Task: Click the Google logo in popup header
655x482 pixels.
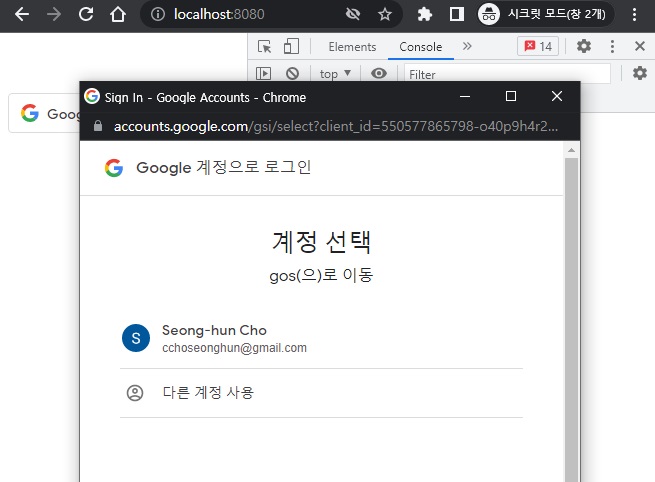Action: tap(114, 168)
